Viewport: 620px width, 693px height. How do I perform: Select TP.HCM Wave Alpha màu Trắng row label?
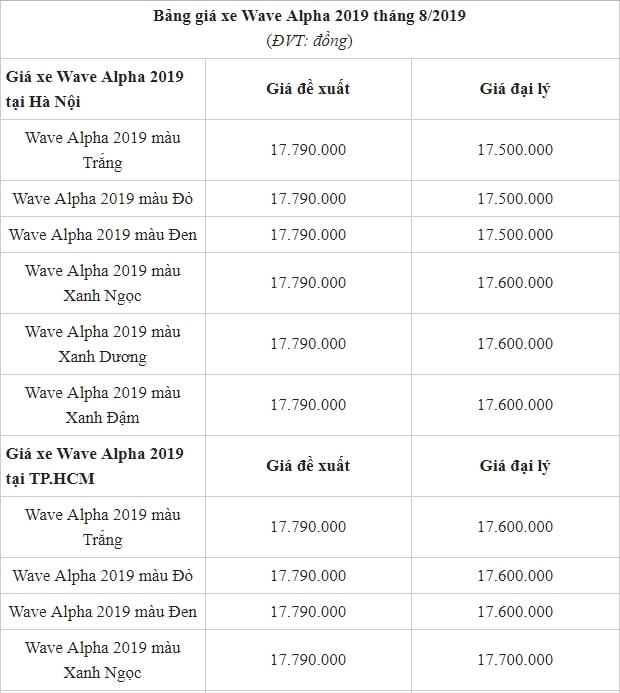point(103,527)
